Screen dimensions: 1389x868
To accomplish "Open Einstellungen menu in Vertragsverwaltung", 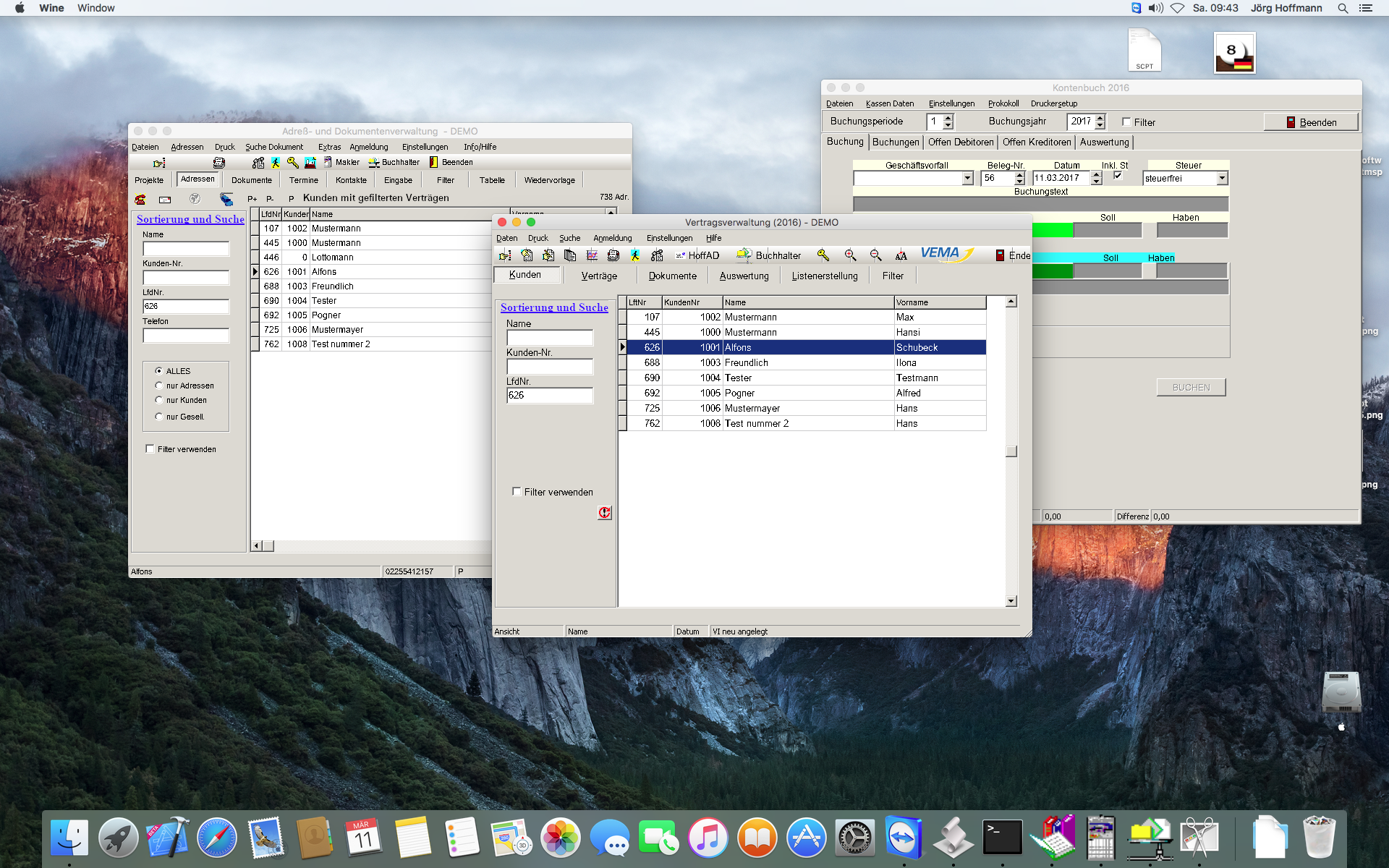I will point(669,238).
